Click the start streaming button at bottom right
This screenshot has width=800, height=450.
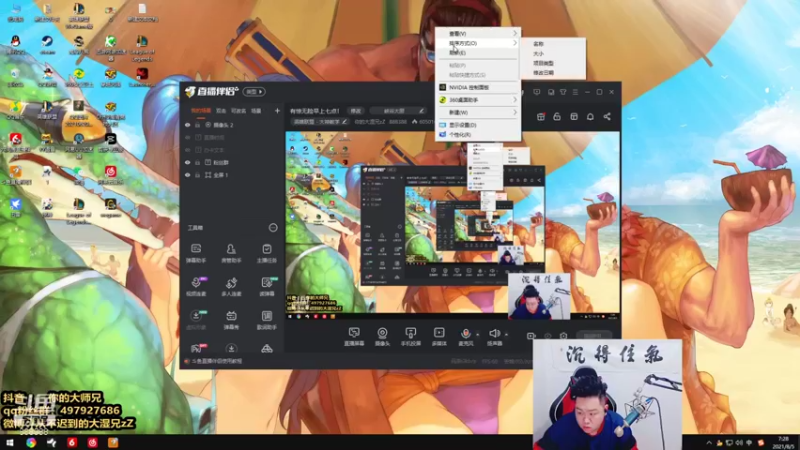593,336
